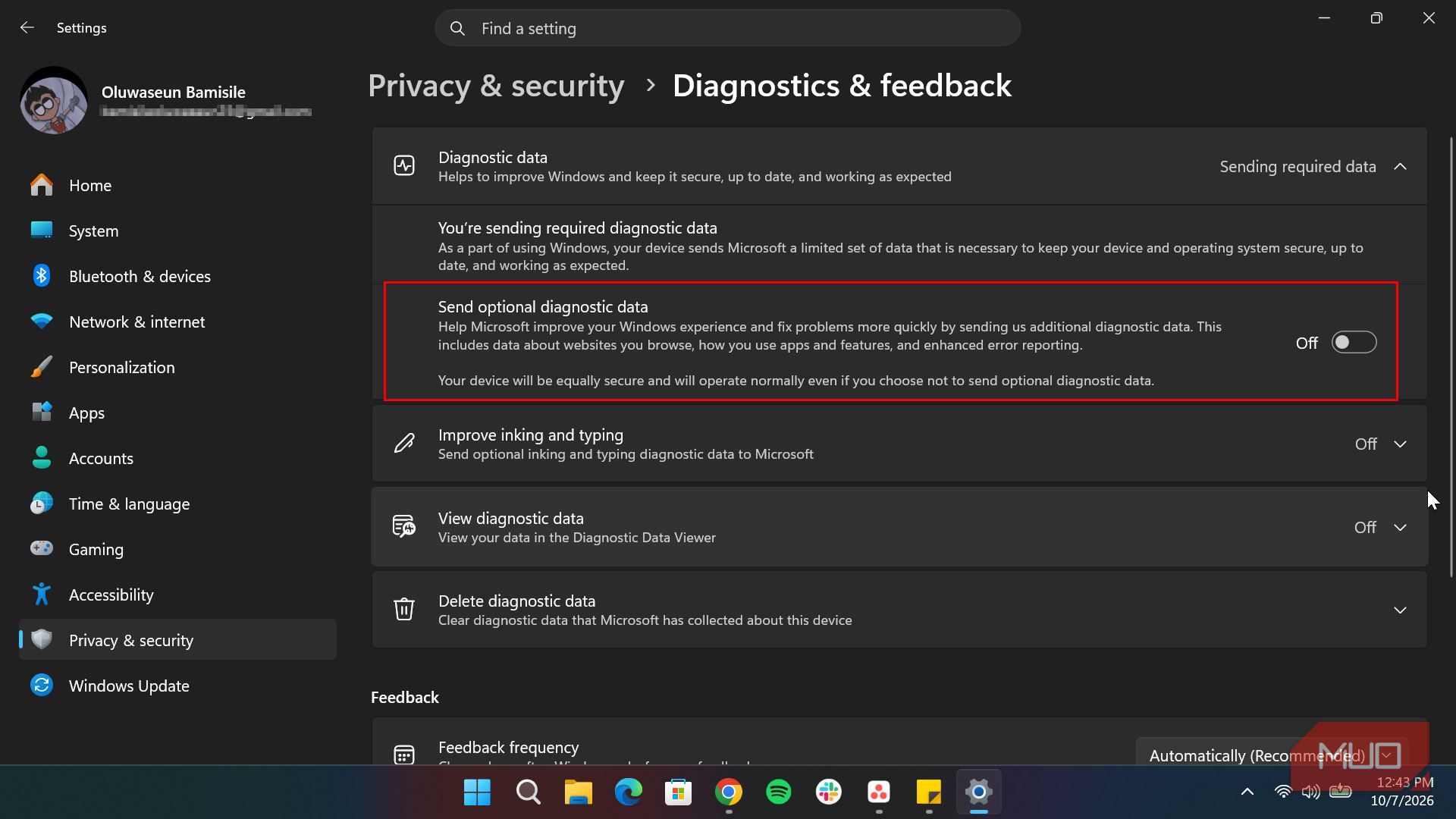Launch Google Chrome from the taskbar
Viewport: 1456px width, 819px height.
click(x=728, y=792)
